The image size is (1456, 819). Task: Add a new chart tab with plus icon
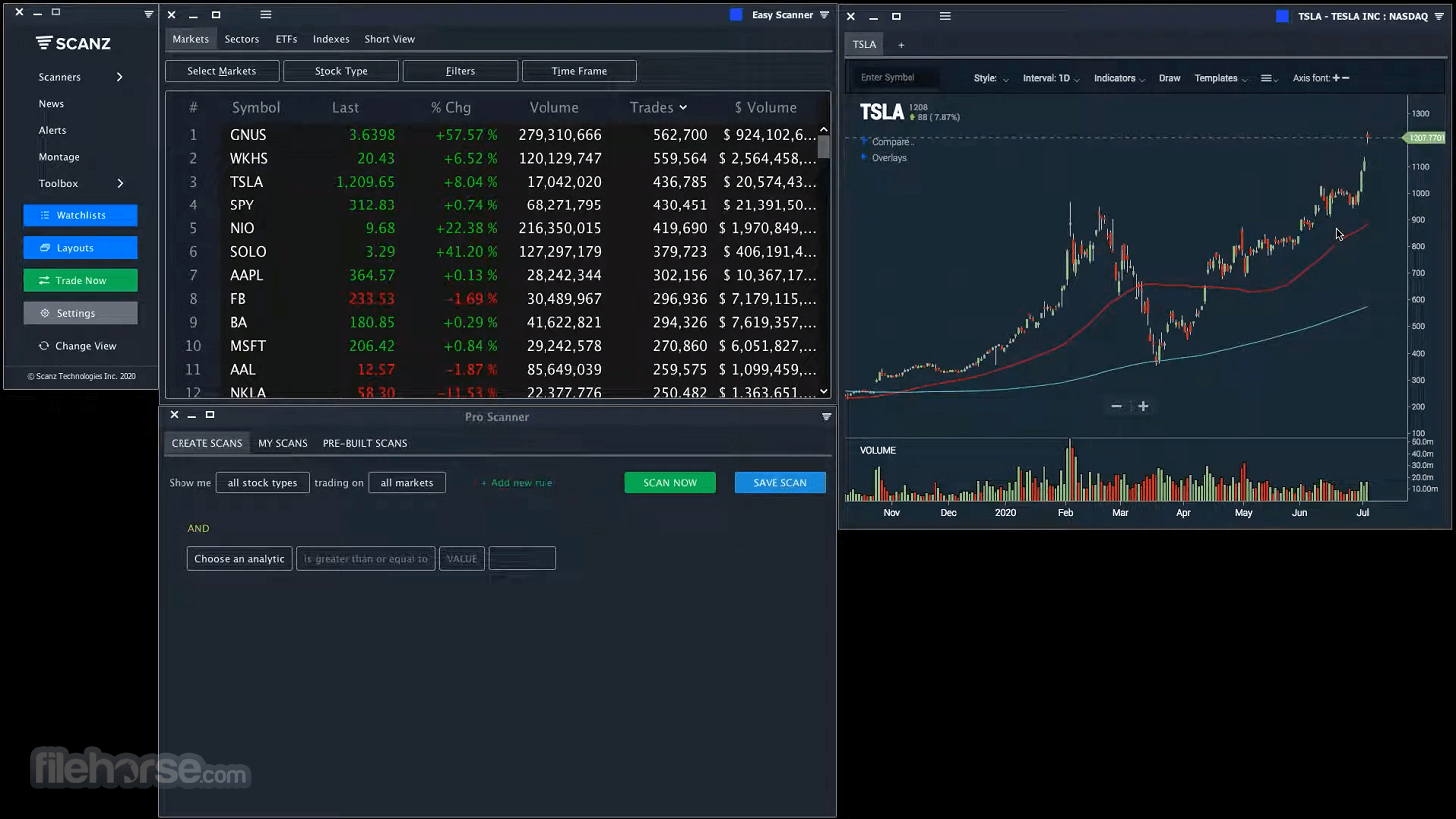(901, 45)
